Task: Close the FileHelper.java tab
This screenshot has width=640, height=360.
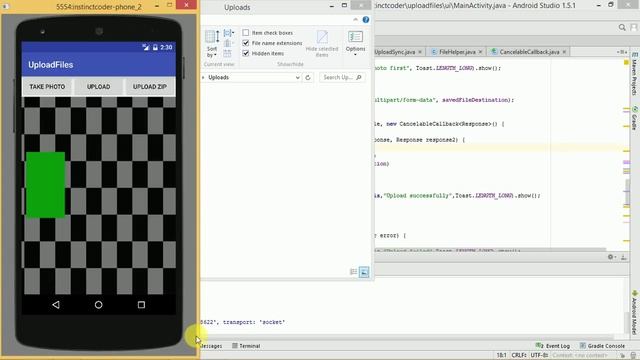Action: tap(480, 52)
